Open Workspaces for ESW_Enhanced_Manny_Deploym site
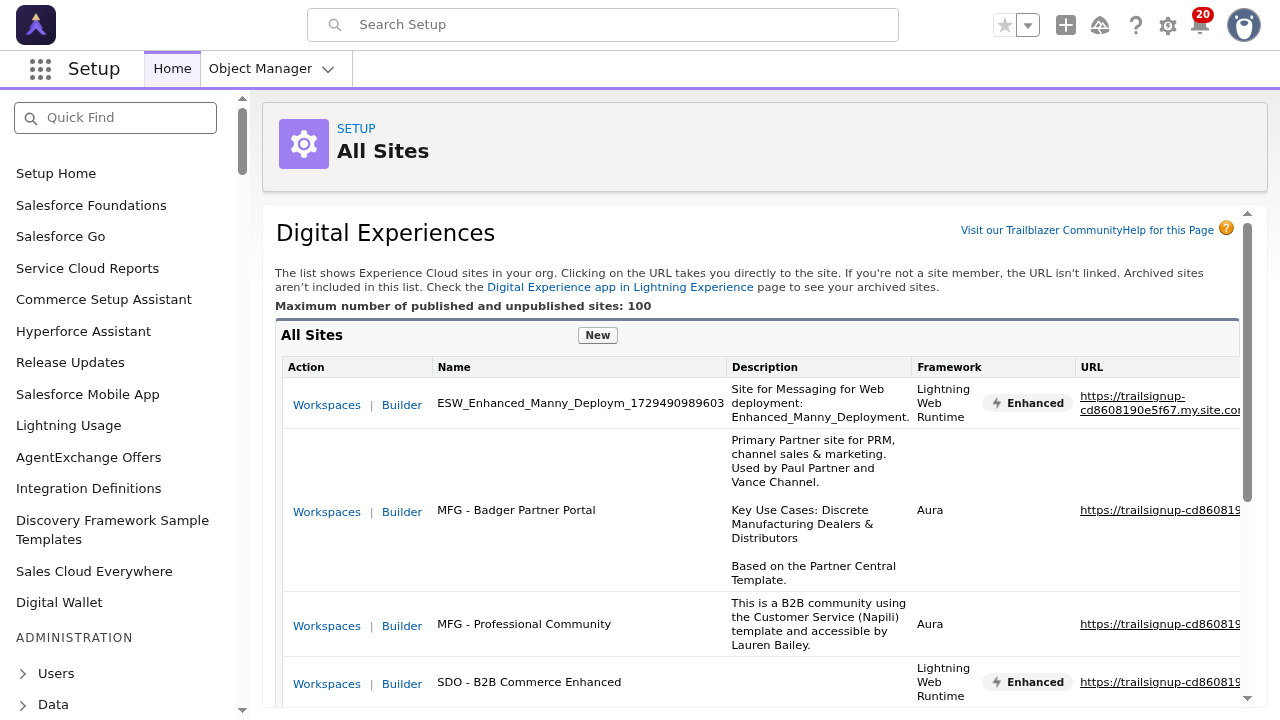Viewport: 1280px width, 720px height. click(326, 405)
